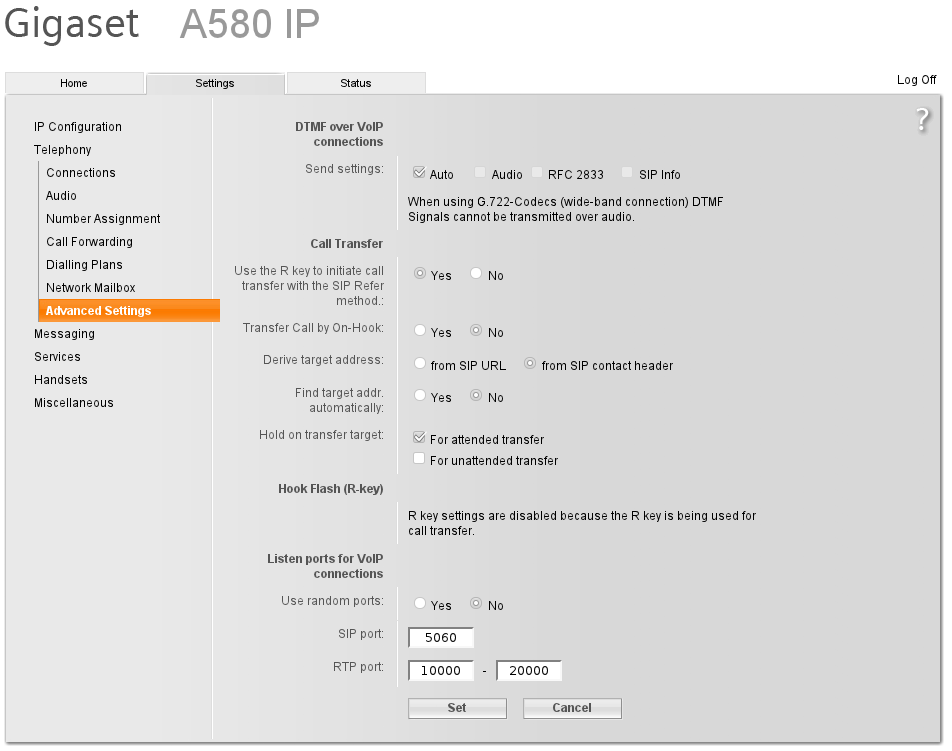Go to the Status tab
This screenshot has height=751, width=952.
(x=356, y=83)
